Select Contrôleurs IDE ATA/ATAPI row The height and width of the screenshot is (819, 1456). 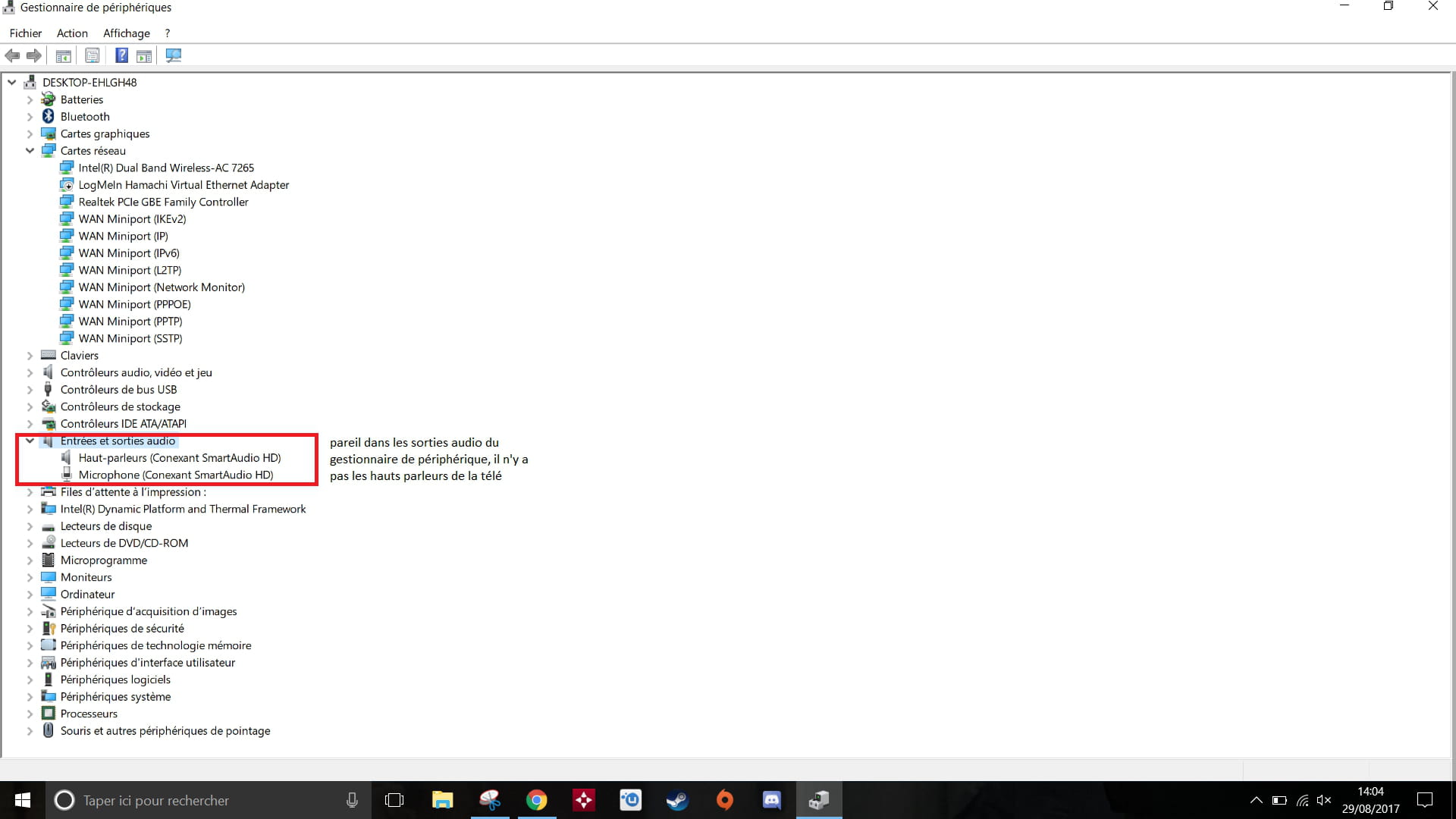[x=123, y=423]
